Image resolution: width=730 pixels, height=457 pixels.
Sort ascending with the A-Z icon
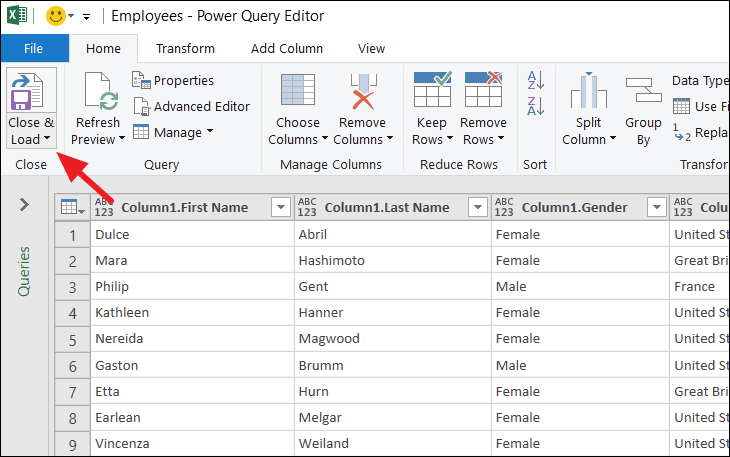coord(535,81)
